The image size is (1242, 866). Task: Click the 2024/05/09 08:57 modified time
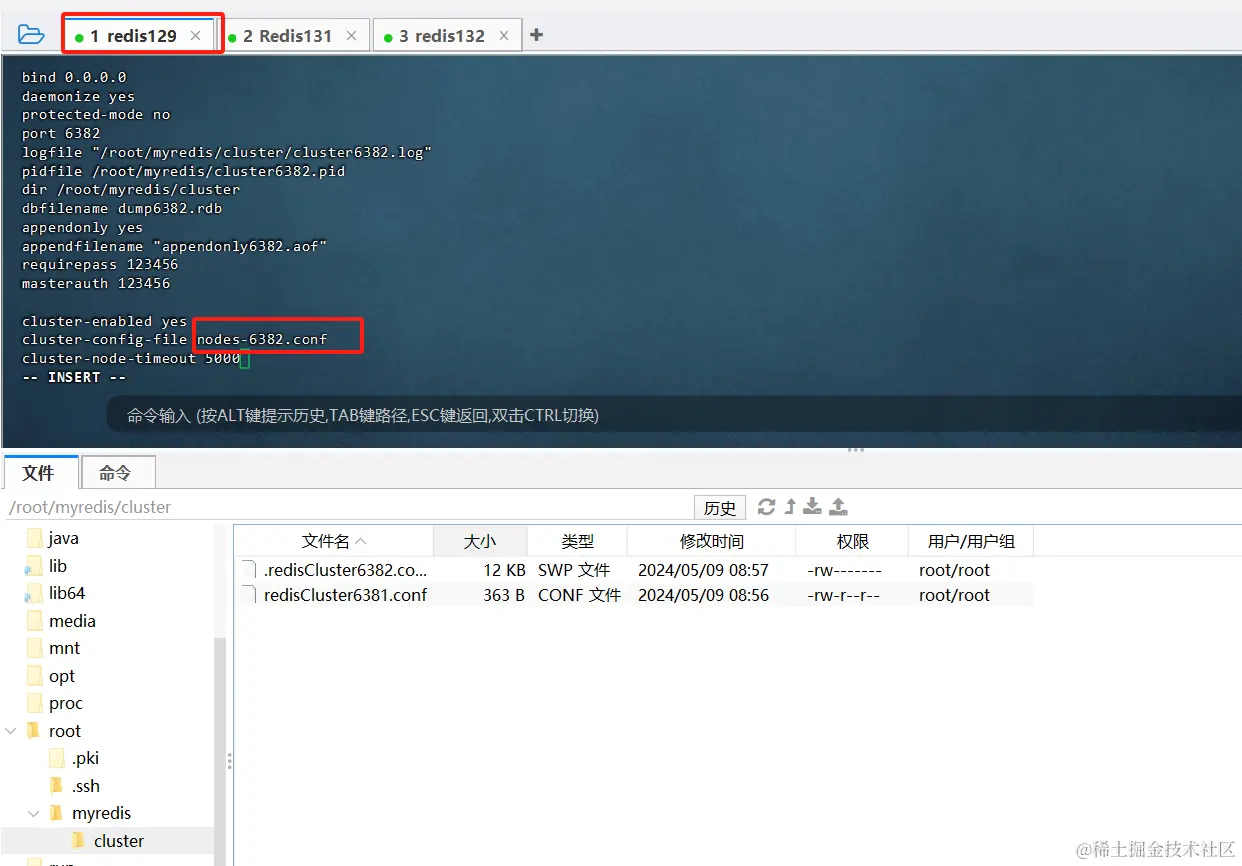703,570
